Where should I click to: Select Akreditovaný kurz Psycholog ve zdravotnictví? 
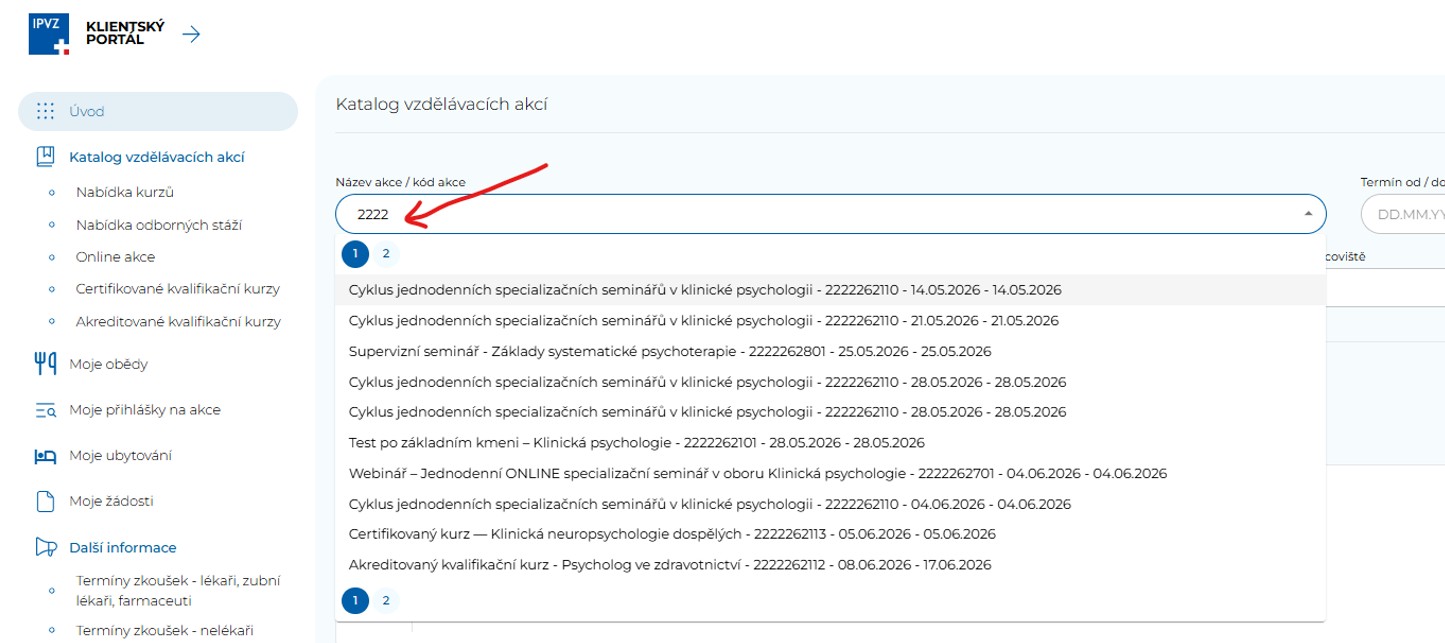point(830,565)
